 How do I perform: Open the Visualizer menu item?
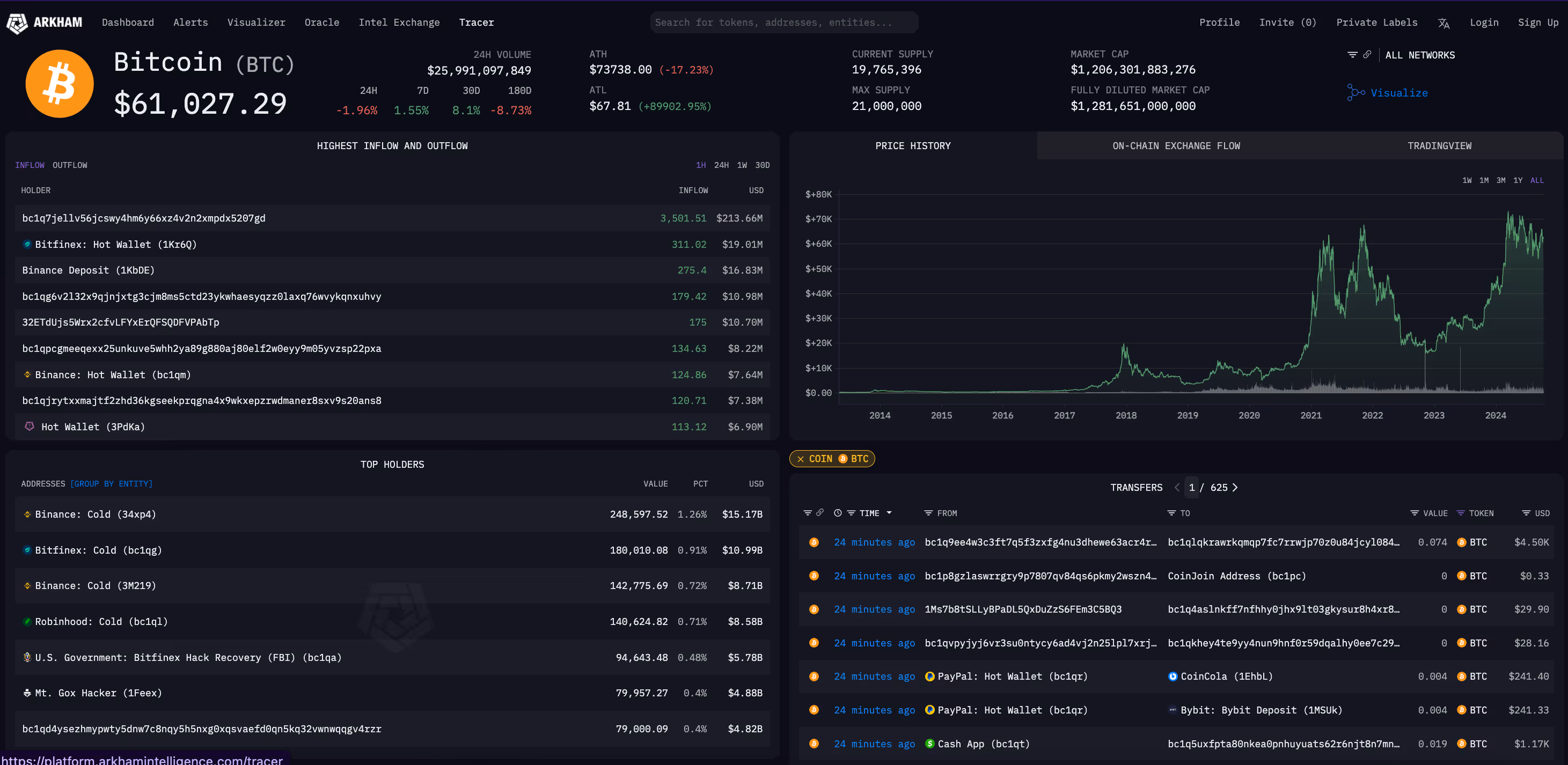pos(255,23)
